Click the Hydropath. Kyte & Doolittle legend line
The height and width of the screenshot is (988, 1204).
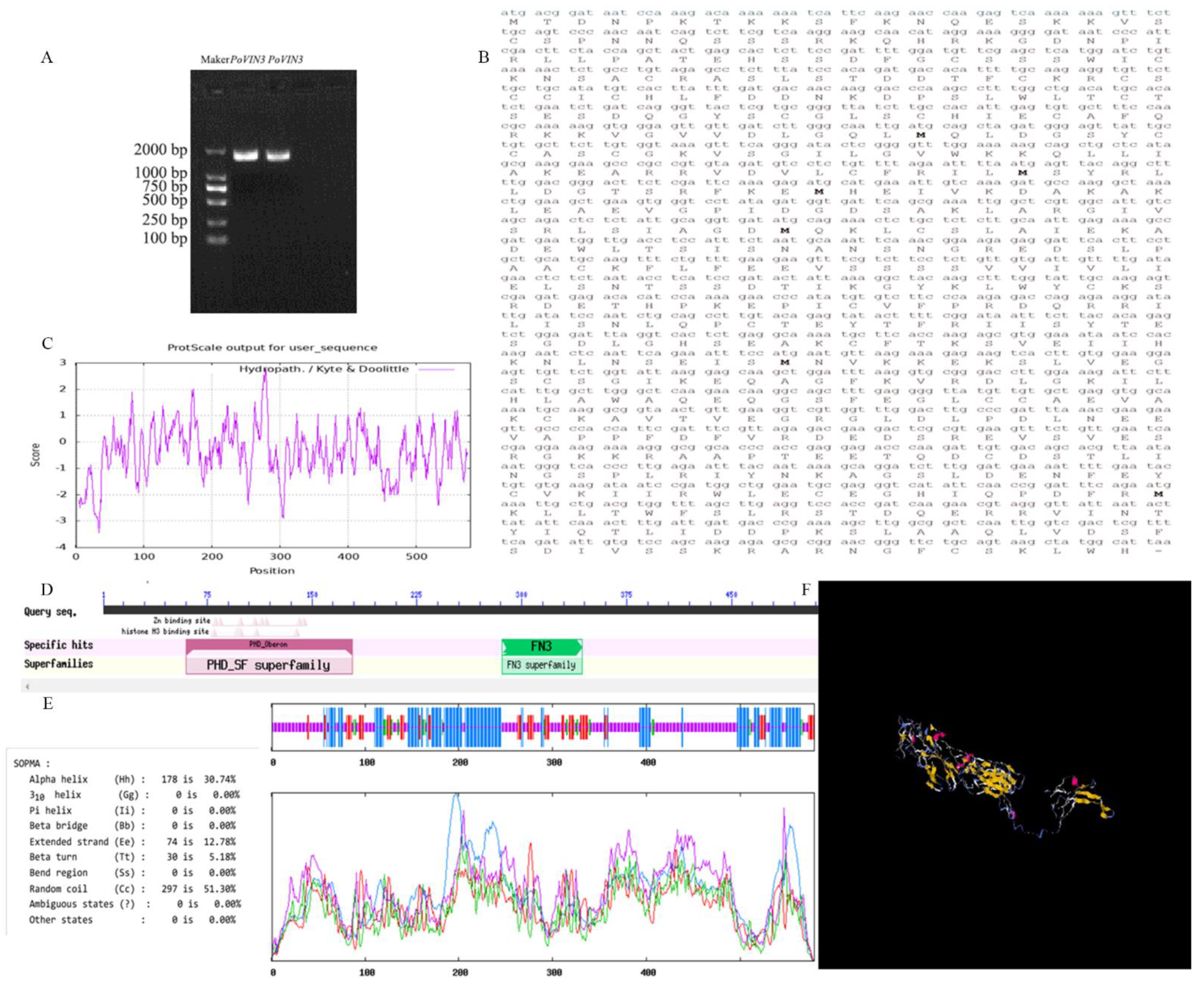tap(437, 369)
